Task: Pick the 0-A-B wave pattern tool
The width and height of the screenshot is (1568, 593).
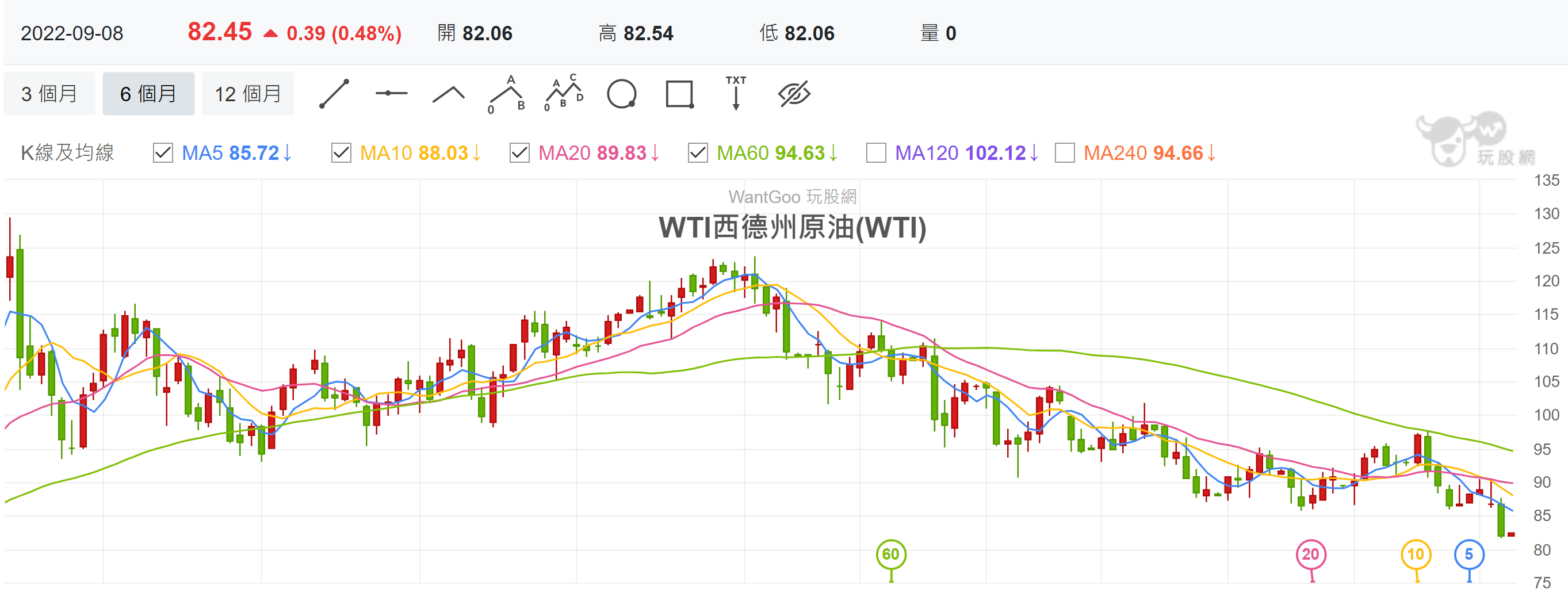Action: point(506,94)
